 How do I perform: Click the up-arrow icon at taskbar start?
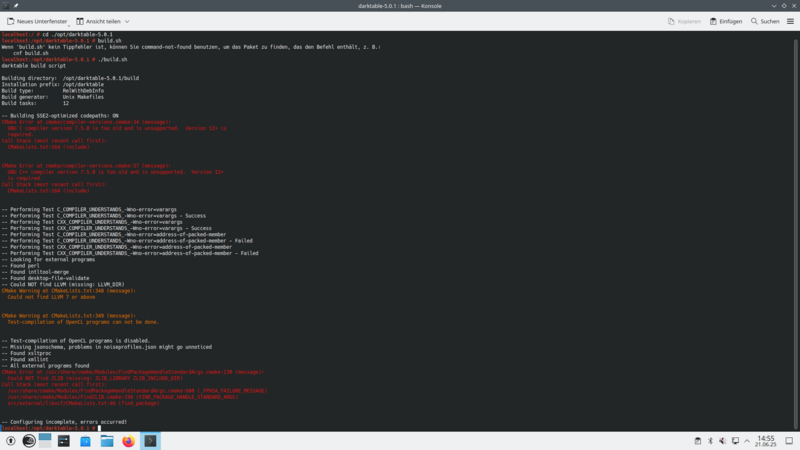click(11, 441)
